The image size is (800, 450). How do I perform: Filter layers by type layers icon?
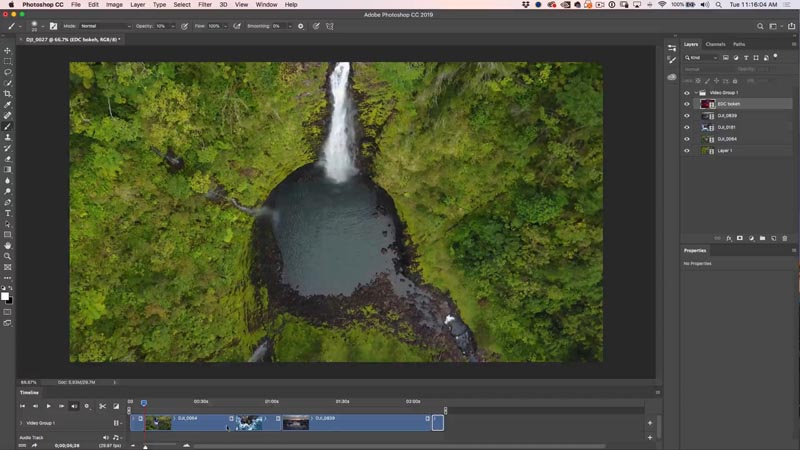pyautogui.click(x=746, y=58)
